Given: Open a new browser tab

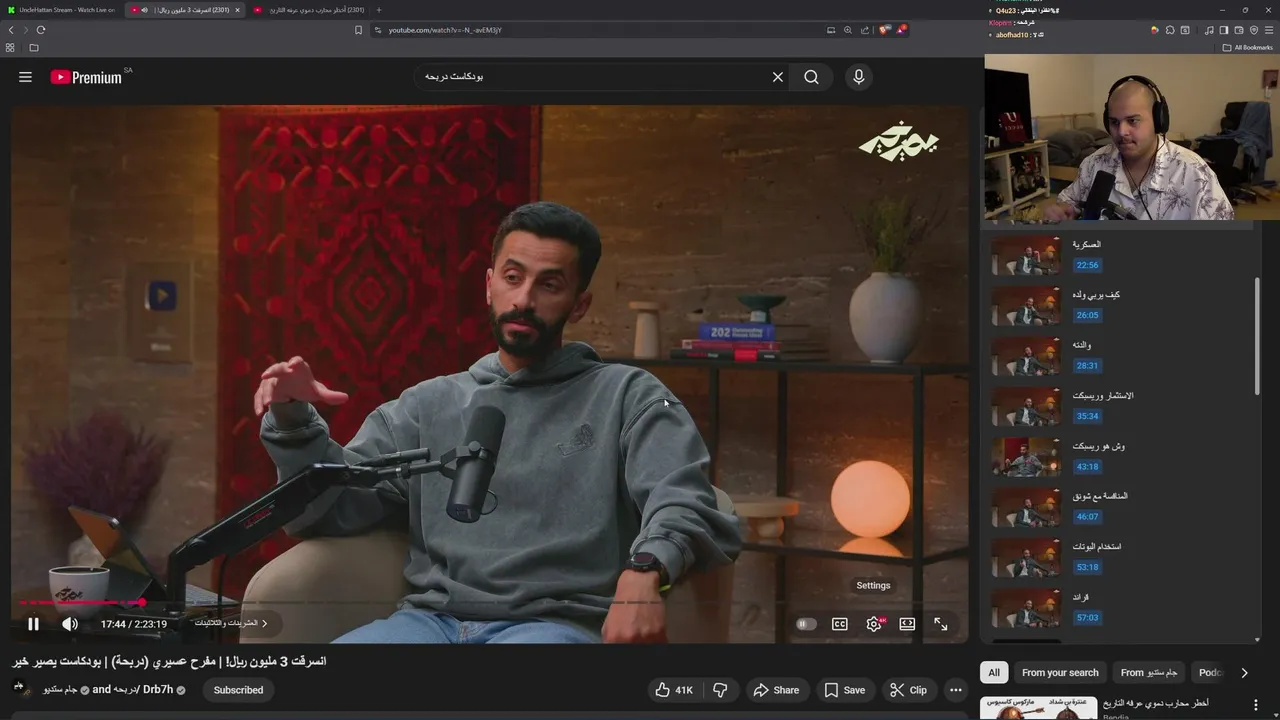Looking at the screenshot, I should coord(378,10).
